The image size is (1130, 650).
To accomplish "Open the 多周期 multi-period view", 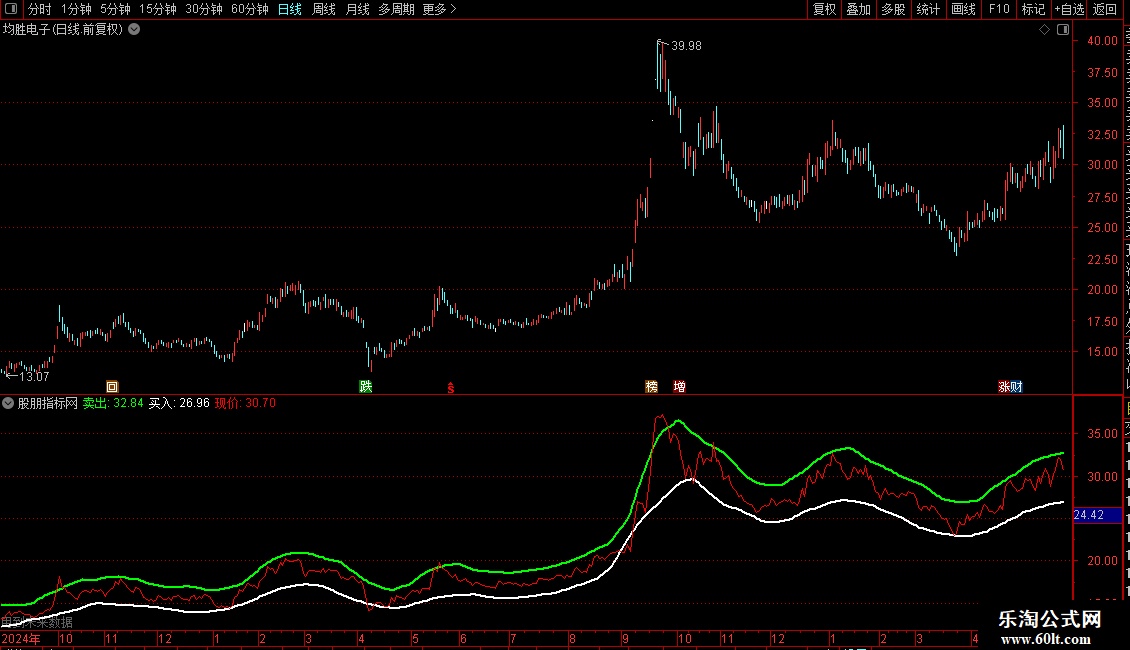I will point(396,9).
